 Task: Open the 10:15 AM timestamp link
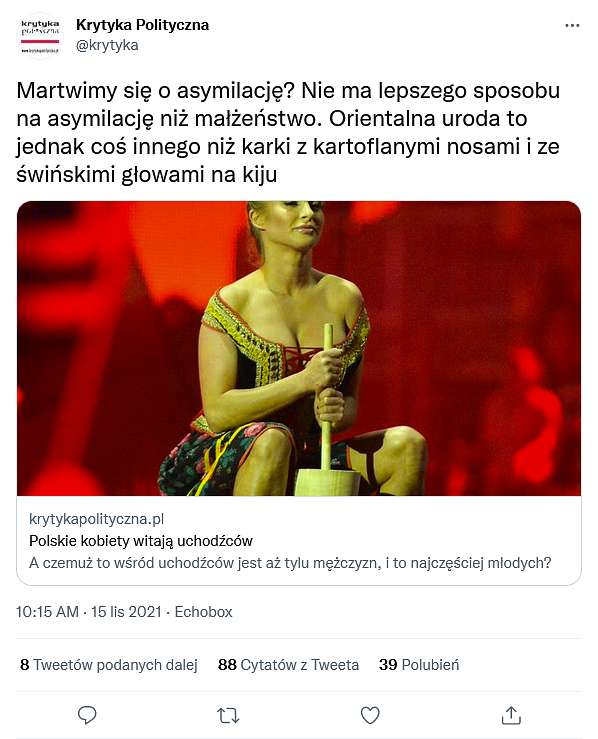[x=47, y=612]
